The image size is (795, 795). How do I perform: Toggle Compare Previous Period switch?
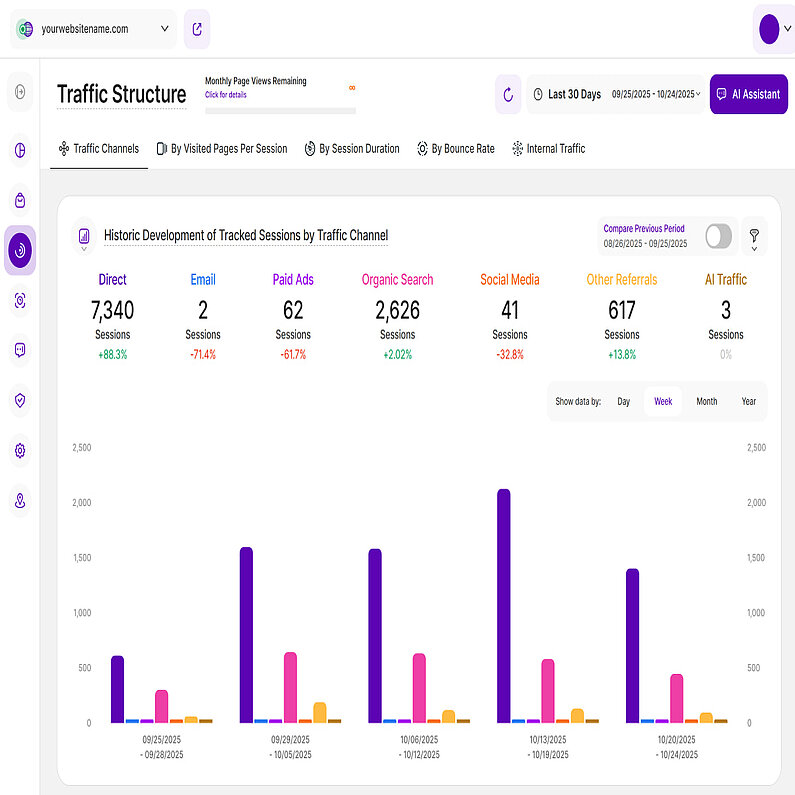718,236
